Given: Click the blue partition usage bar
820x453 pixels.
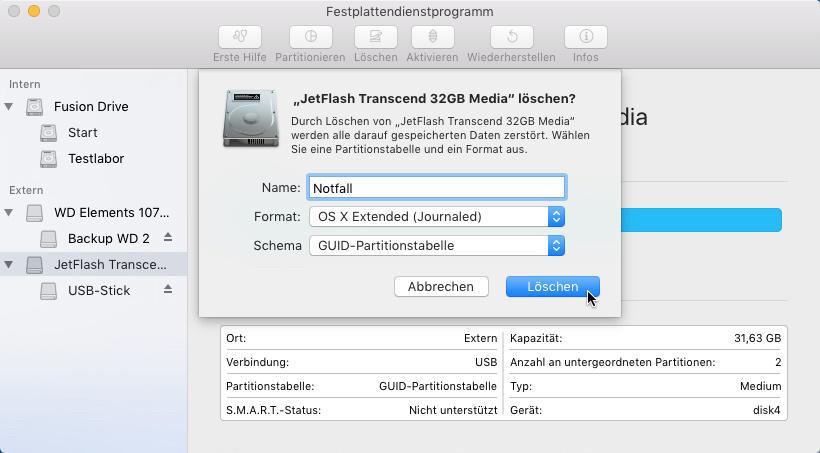Looking at the screenshot, I should pyautogui.click(x=701, y=220).
